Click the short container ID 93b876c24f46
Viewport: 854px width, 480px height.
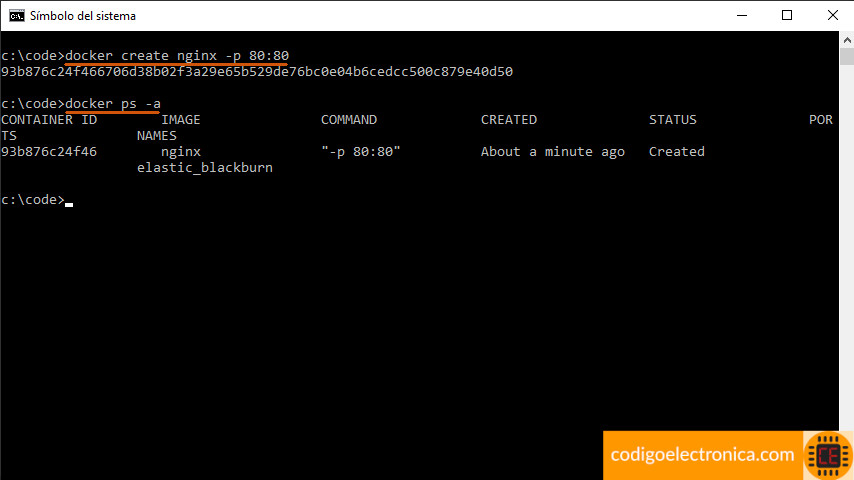coord(49,152)
